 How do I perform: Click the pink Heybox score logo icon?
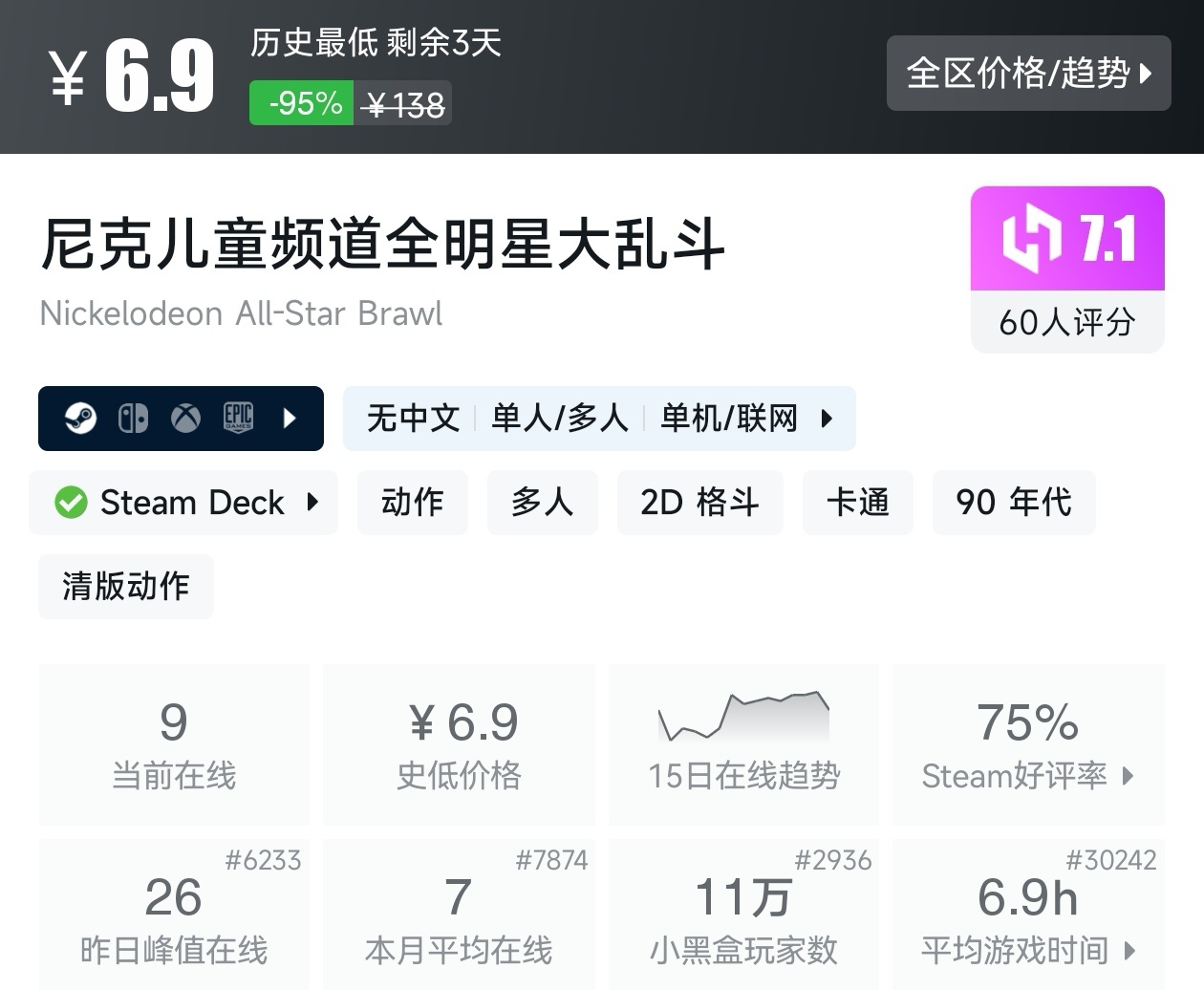pyautogui.click(x=1032, y=238)
